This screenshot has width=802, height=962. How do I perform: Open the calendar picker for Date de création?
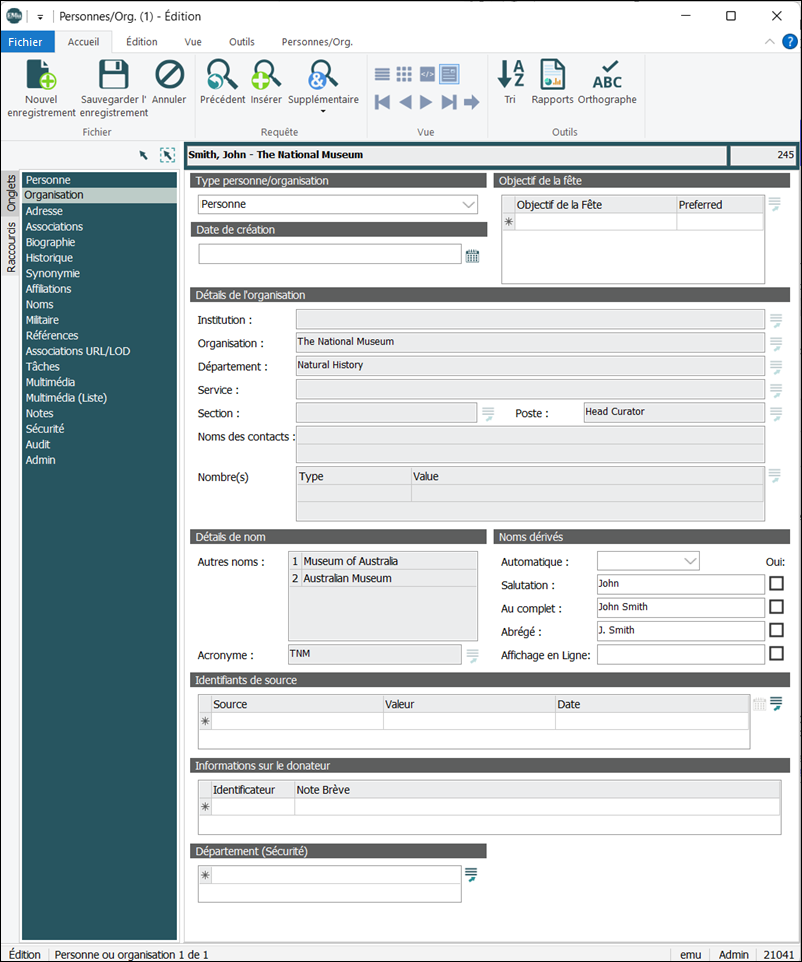coord(472,256)
